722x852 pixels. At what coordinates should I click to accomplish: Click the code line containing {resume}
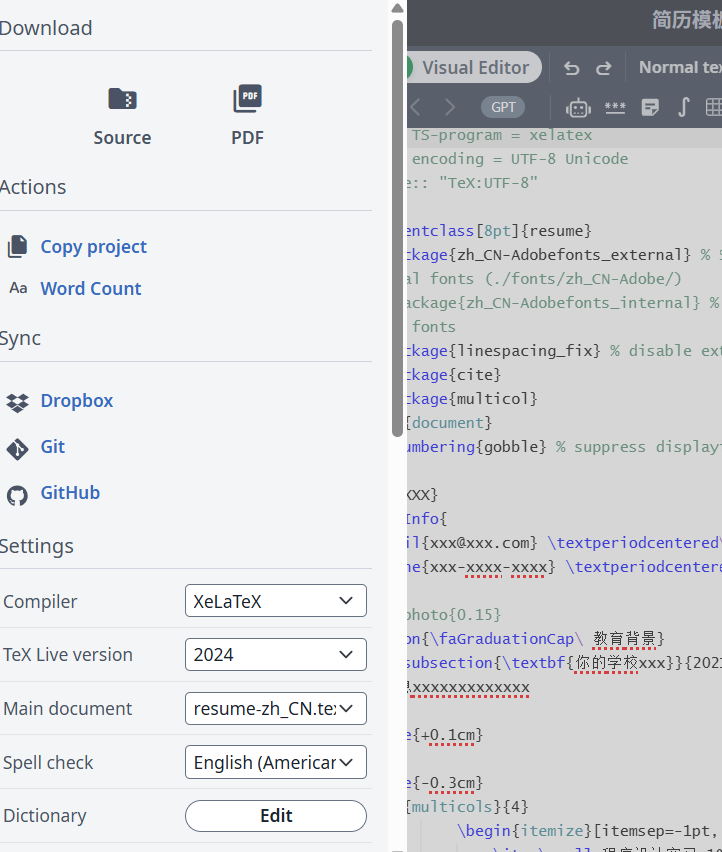coord(499,231)
